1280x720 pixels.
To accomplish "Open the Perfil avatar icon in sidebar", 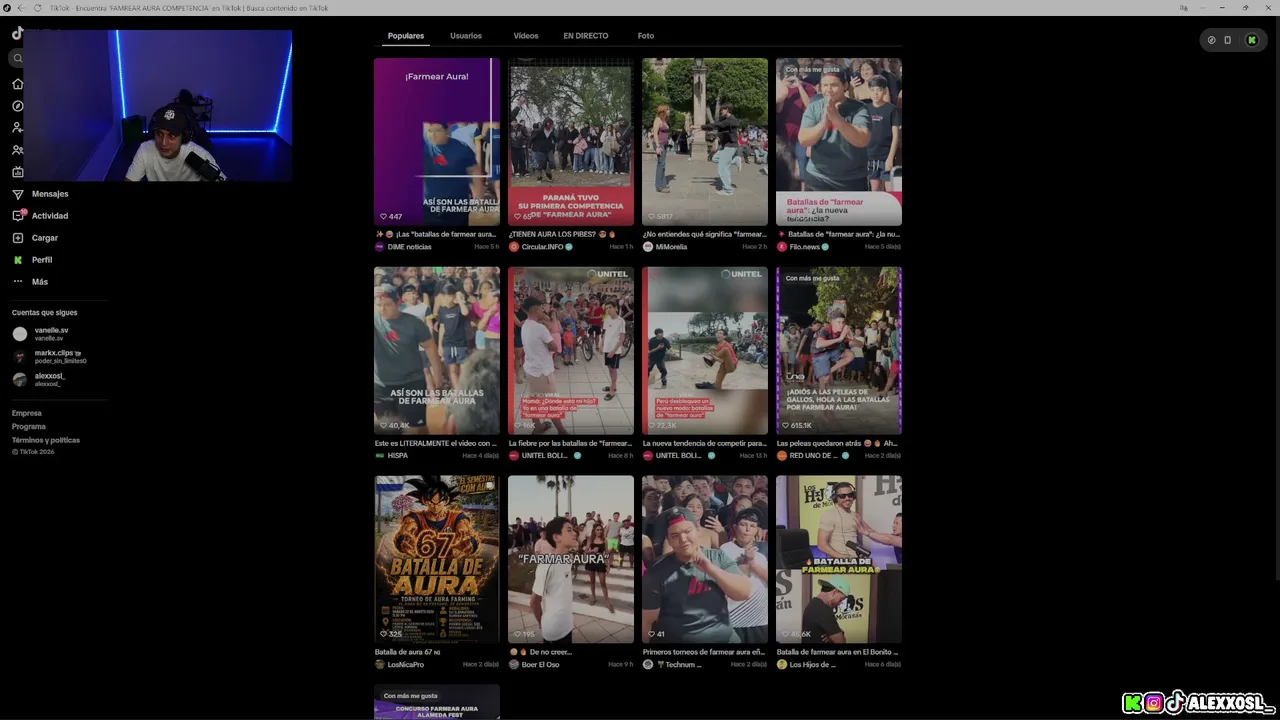I will [x=18, y=260].
